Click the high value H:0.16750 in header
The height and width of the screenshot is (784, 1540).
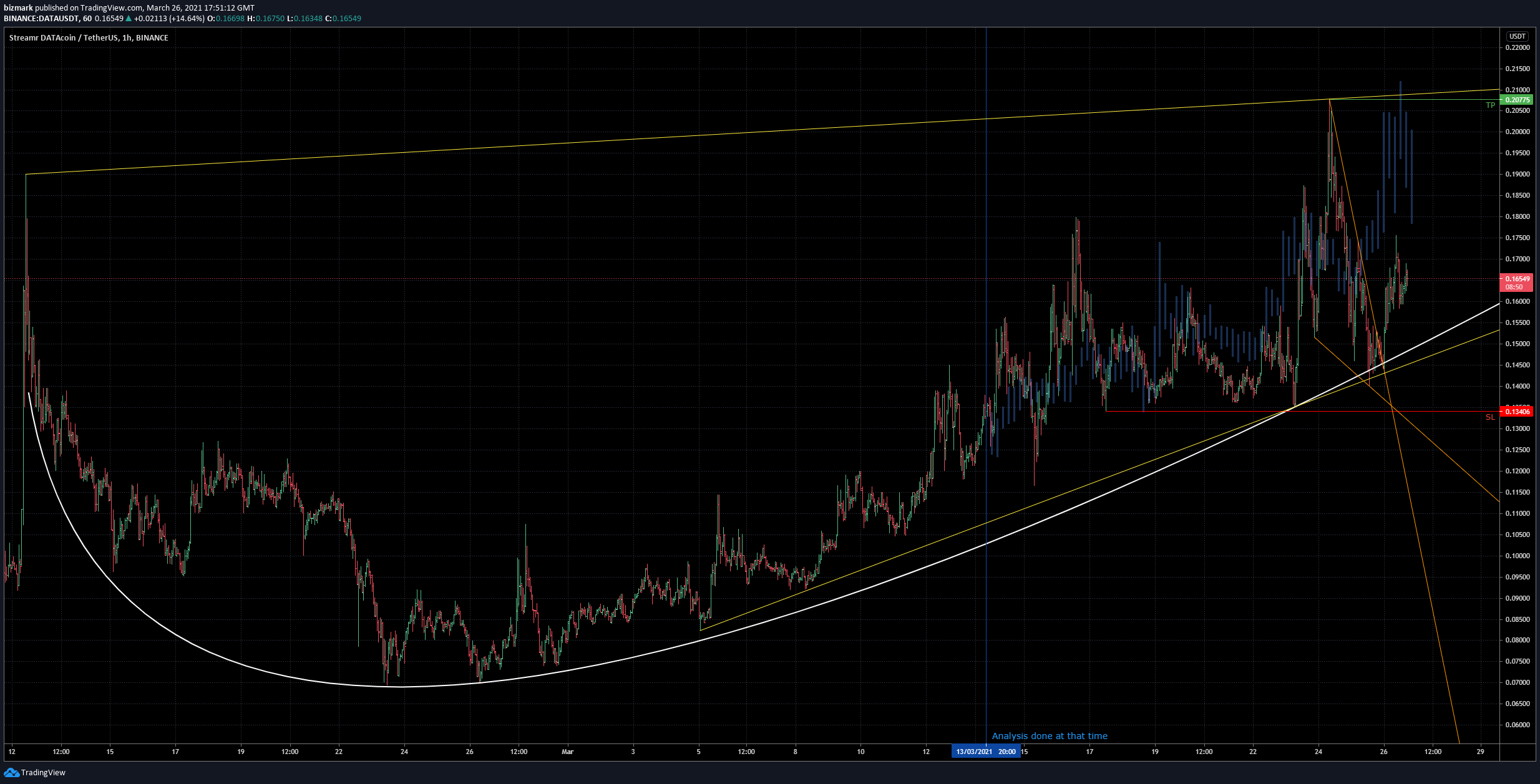pos(266,19)
